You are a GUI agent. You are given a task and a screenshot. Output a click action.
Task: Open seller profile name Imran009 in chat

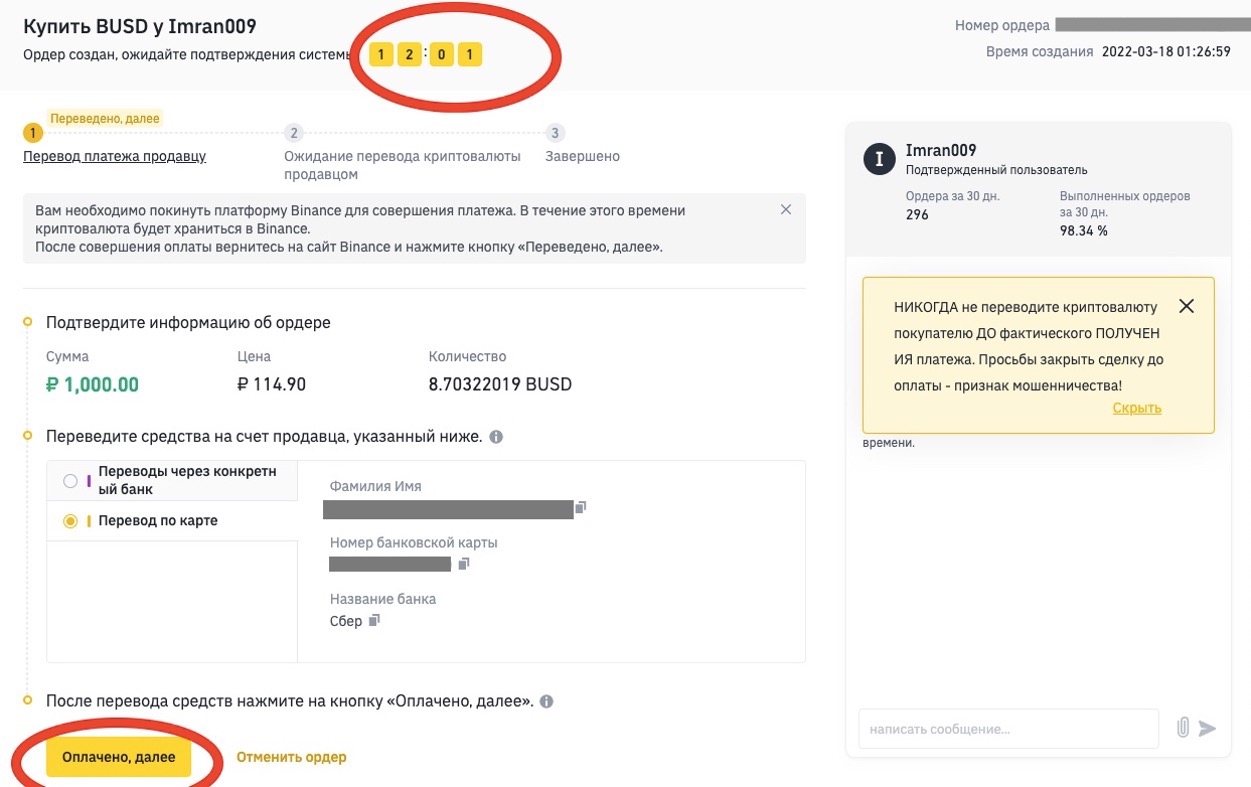click(x=941, y=151)
